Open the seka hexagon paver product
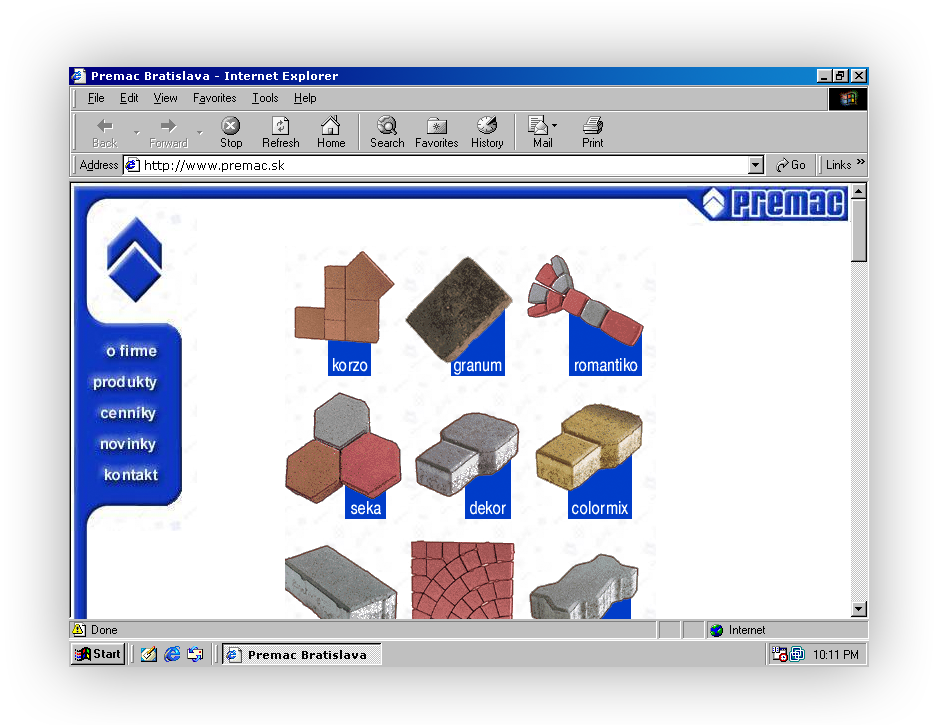This screenshot has height=725, width=948. 343,456
